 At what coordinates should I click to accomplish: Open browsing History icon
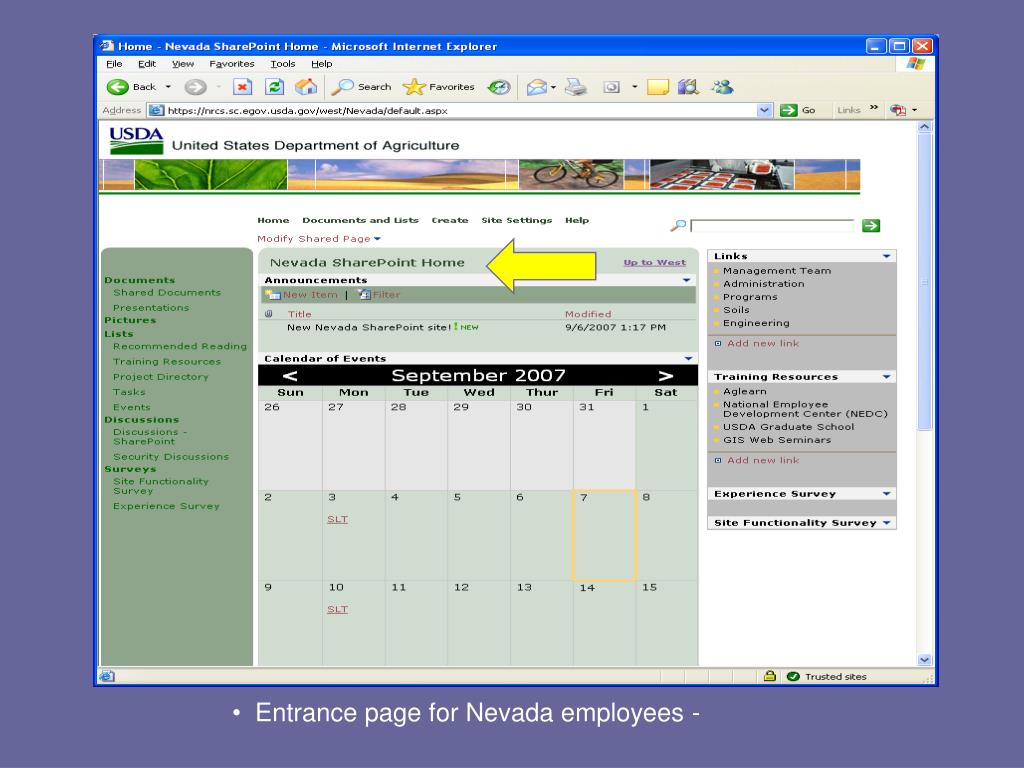coord(499,87)
